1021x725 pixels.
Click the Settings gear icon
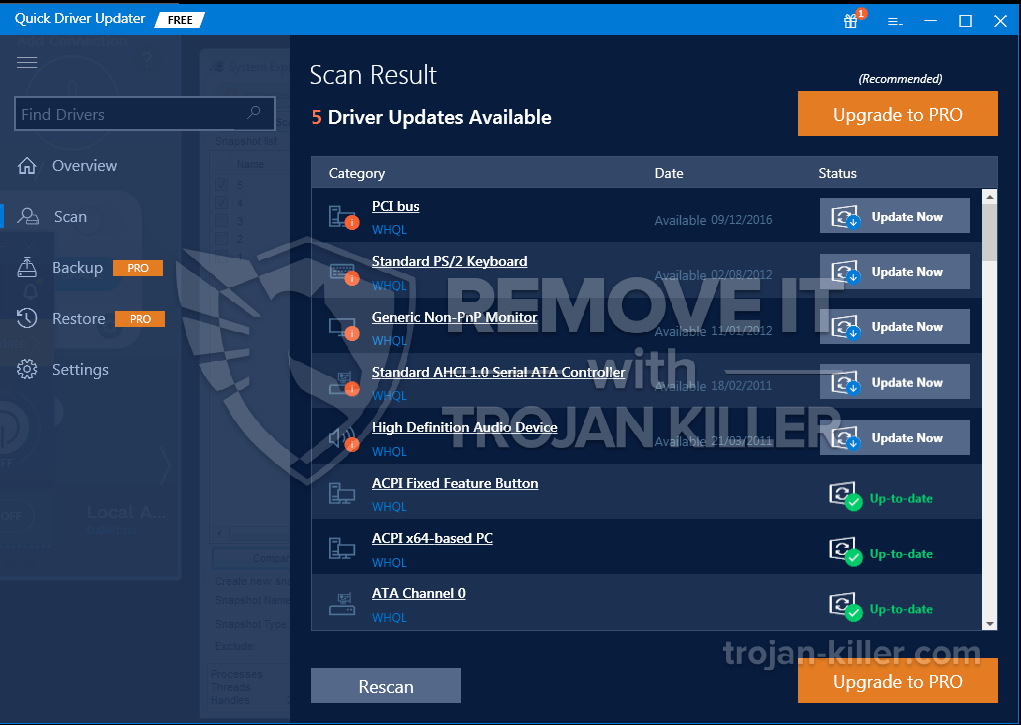click(x=27, y=369)
